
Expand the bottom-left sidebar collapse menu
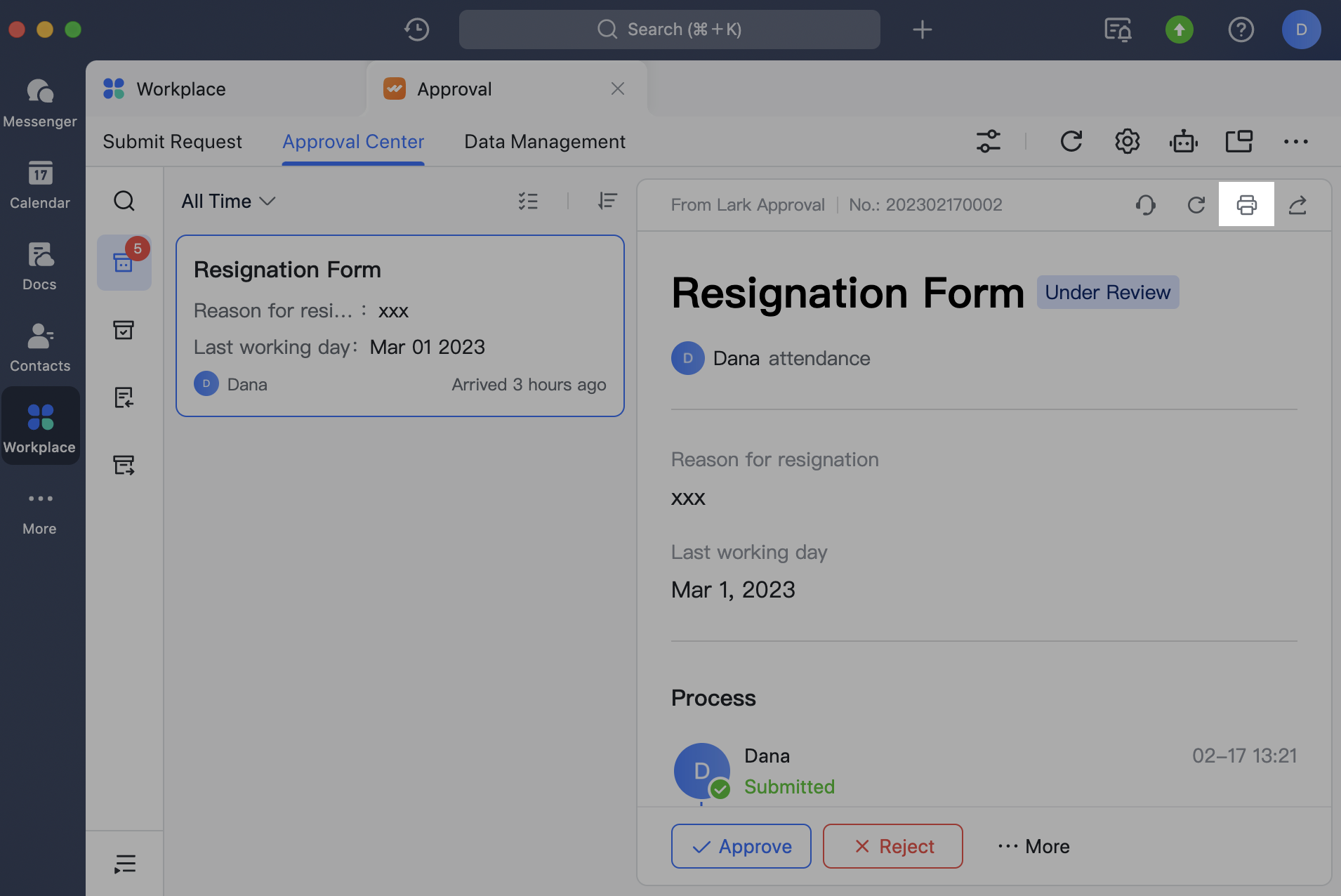[x=124, y=863]
